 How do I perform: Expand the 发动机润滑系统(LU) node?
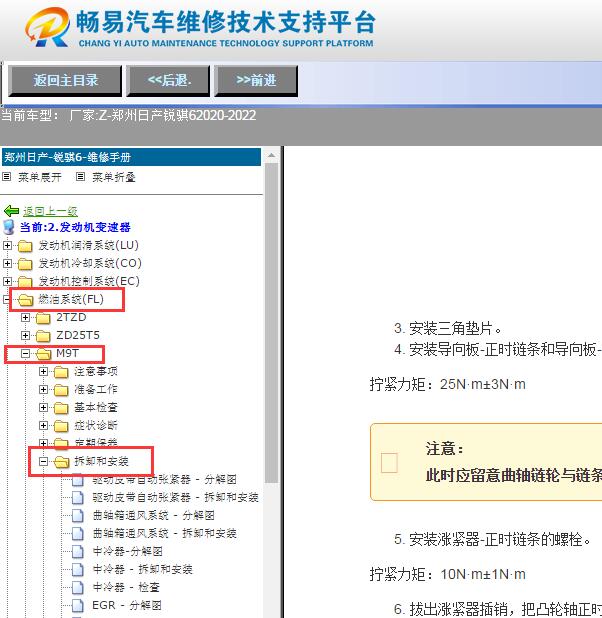coord(7,245)
